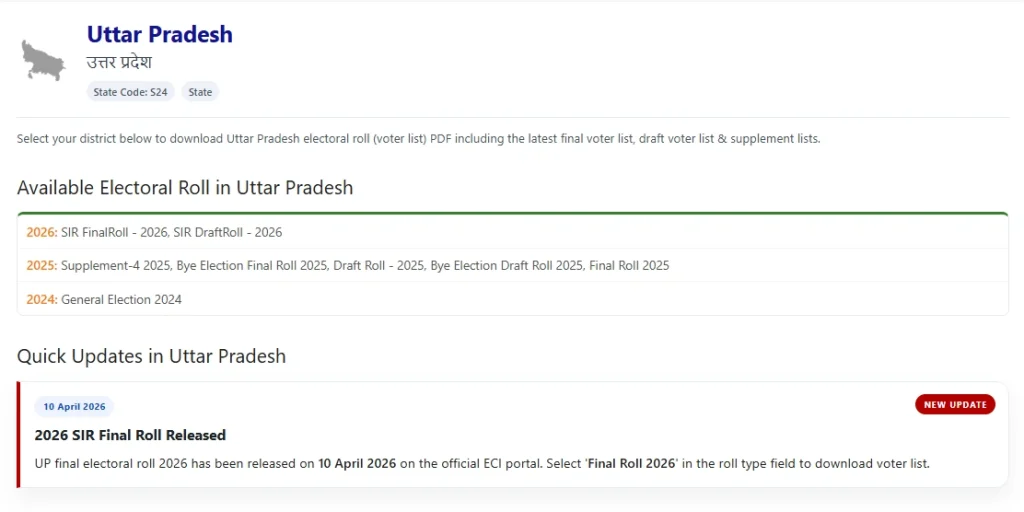Click the orange 2025 year label
Screen dimensions: 1024x512
41,266
